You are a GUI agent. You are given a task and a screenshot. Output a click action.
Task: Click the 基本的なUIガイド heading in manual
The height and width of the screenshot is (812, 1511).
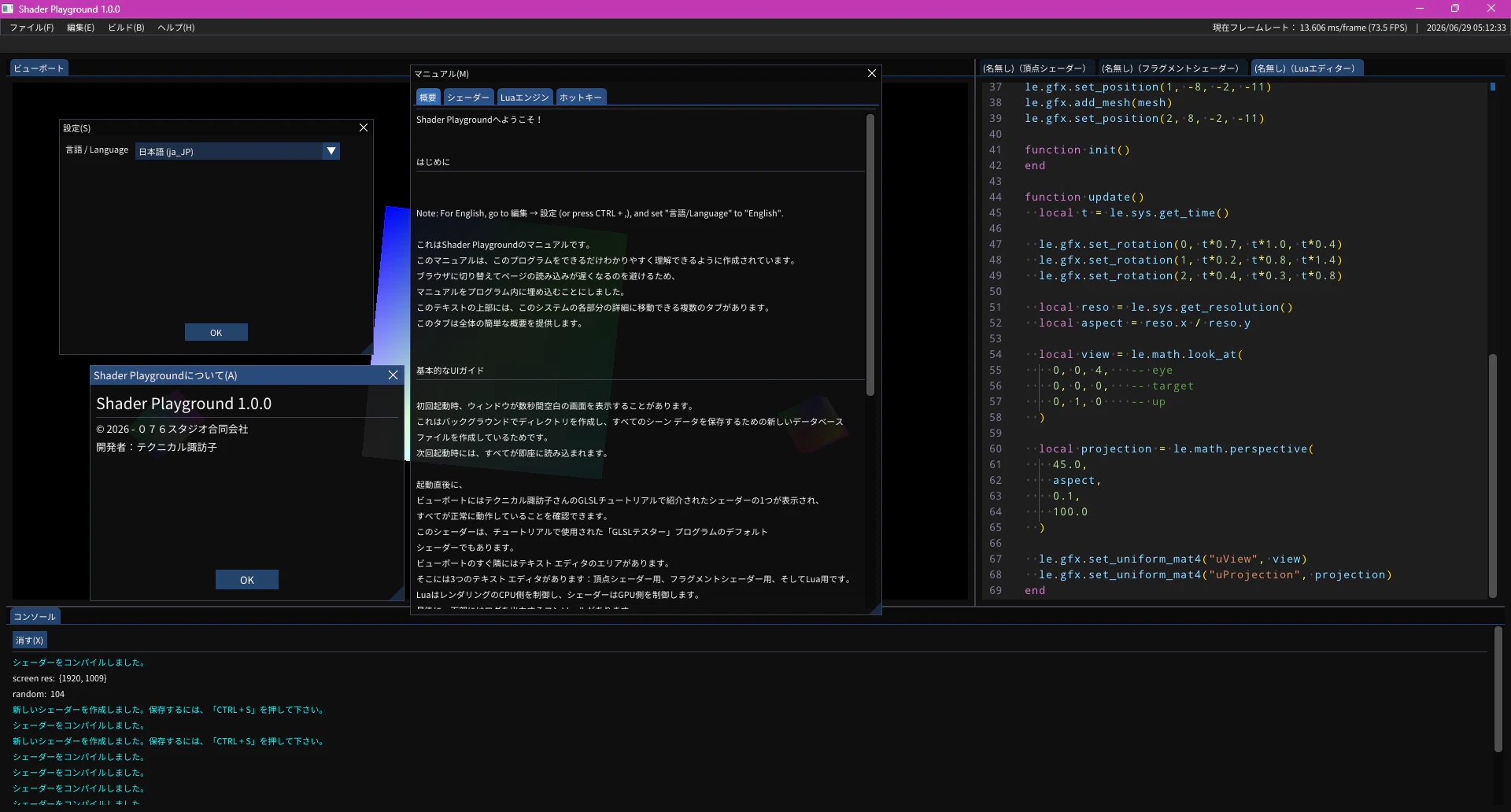450,371
